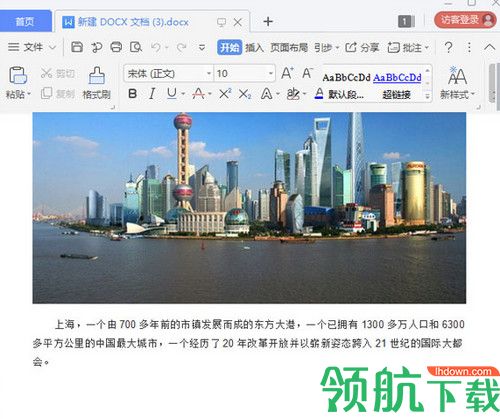Select the Shanghai skyline image
This screenshot has height=419, width=500.
pos(249,208)
